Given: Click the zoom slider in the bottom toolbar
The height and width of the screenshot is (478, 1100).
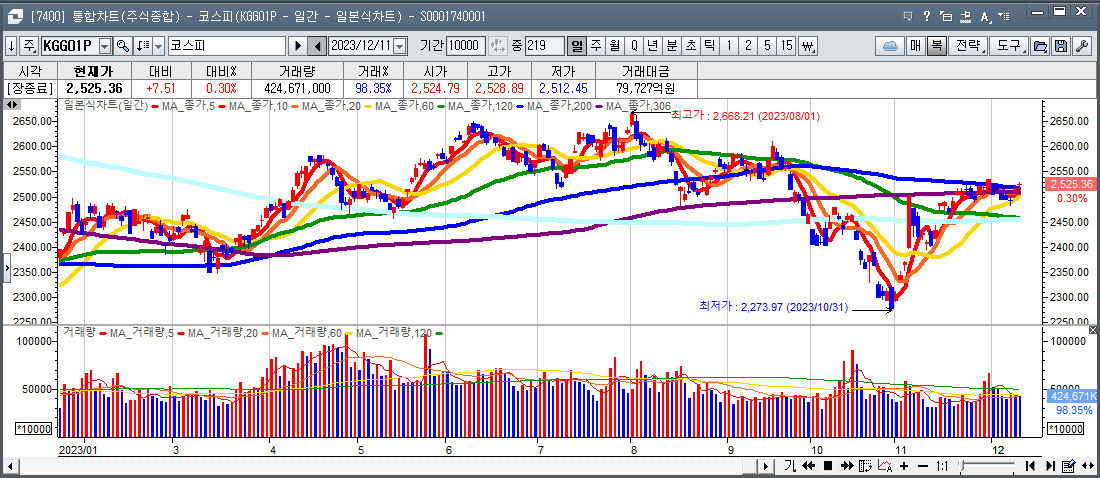Looking at the screenshot, I should (x=986, y=465).
